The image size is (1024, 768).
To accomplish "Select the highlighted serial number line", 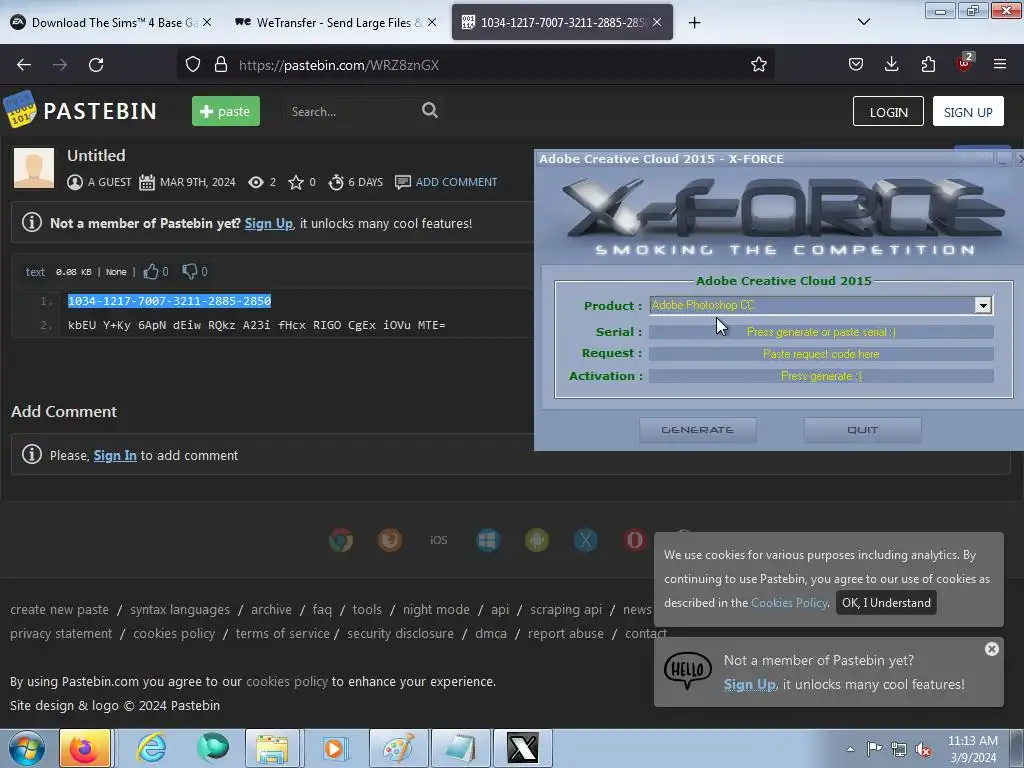I will [x=169, y=300].
